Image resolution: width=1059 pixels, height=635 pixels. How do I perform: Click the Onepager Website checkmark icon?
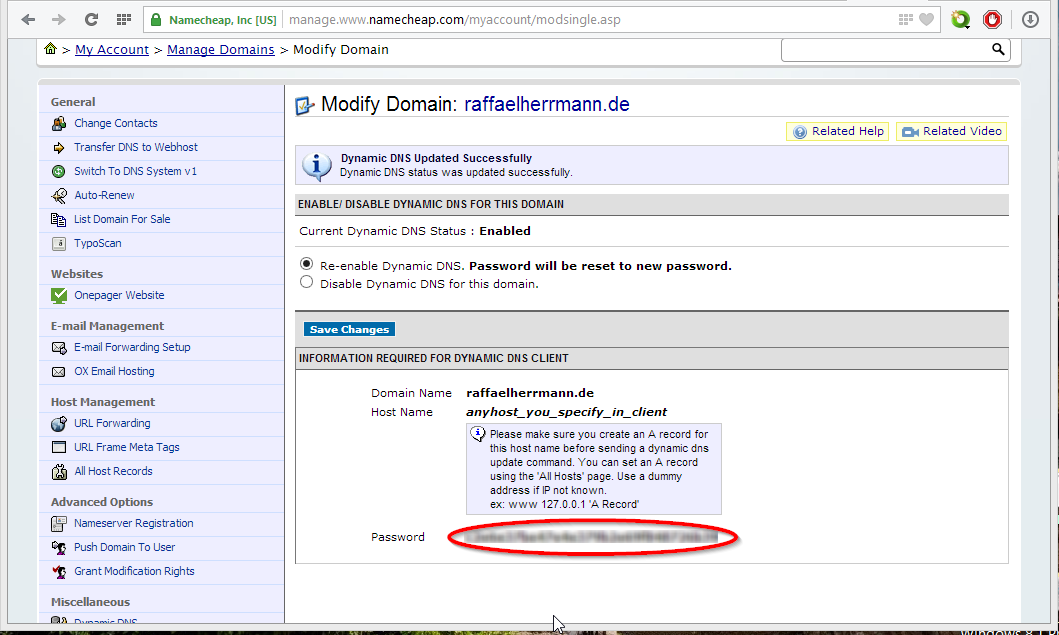59,295
